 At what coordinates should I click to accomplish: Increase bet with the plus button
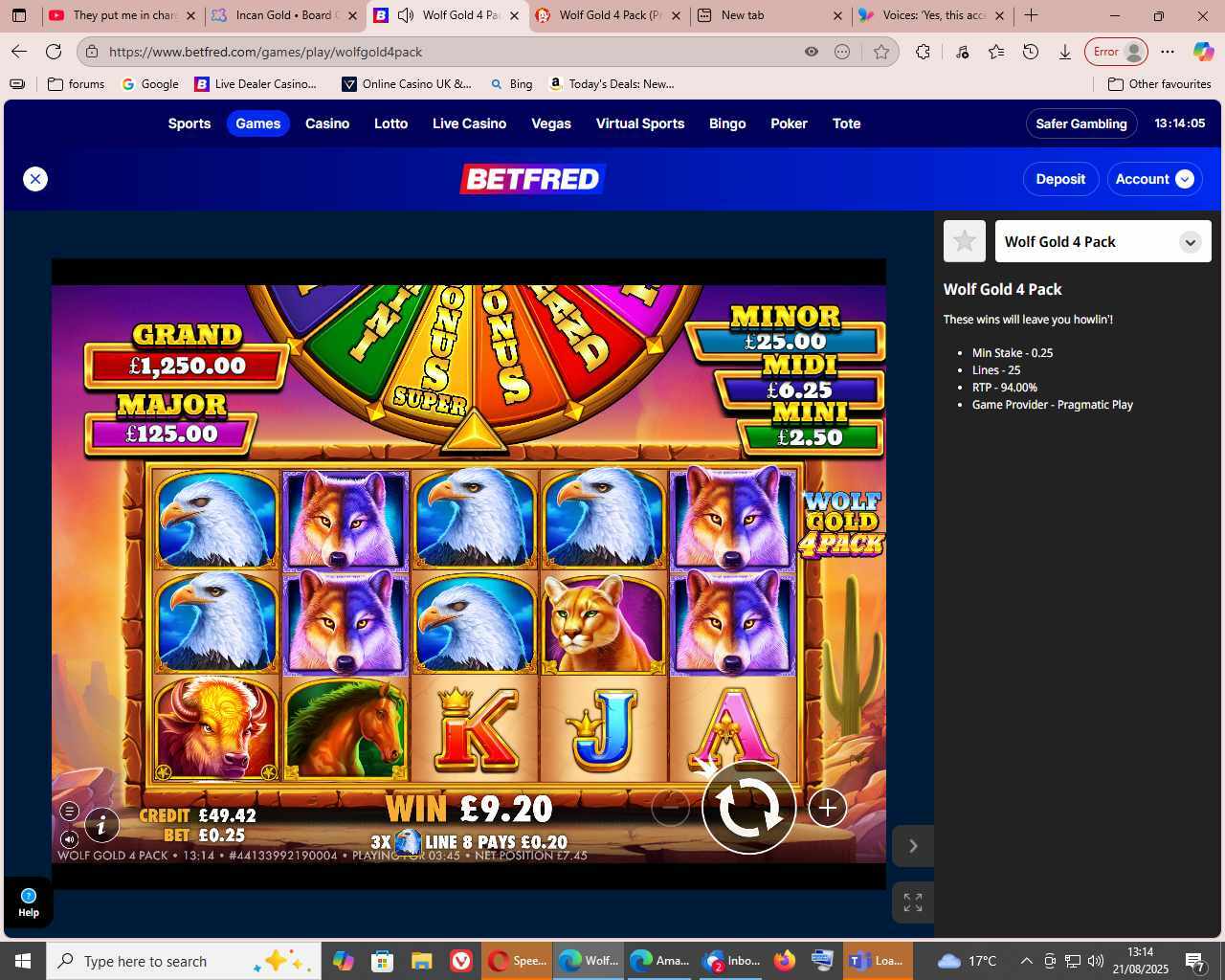827,808
